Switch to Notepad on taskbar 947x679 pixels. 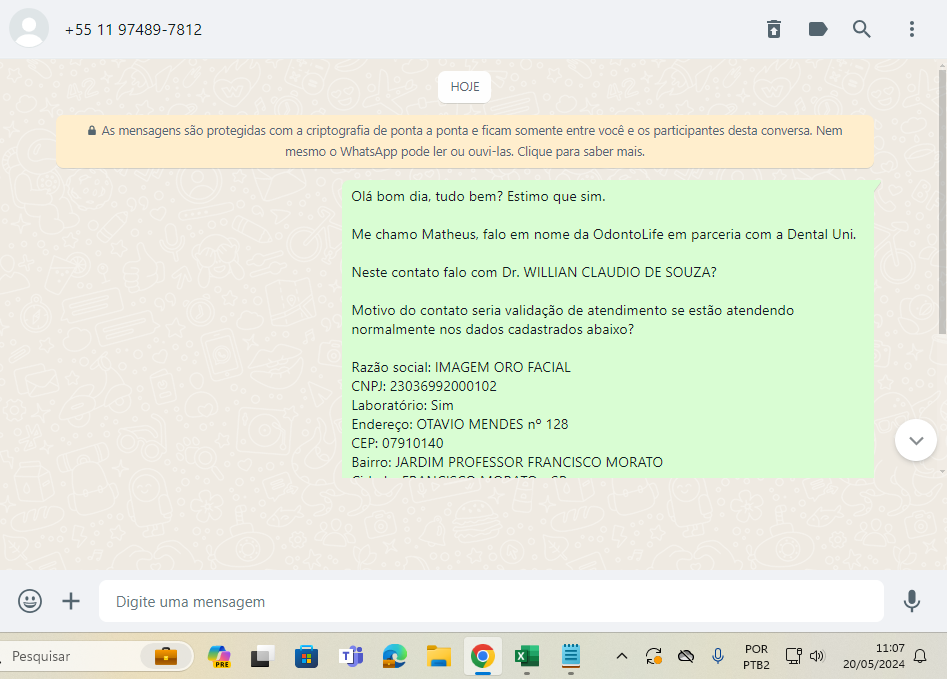[571, 656]
